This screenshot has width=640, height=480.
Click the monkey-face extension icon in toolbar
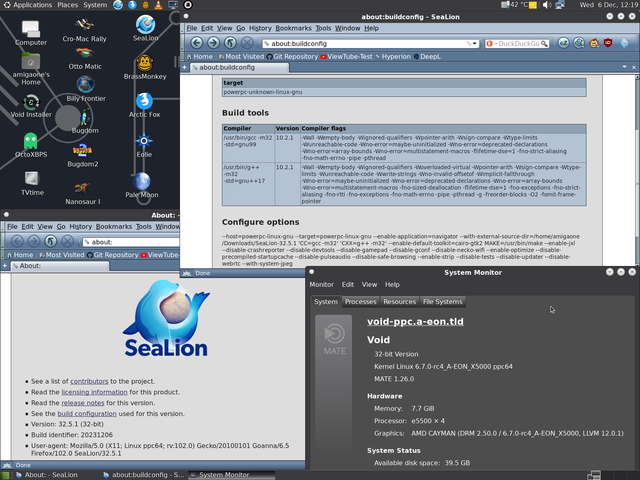coord(594,43)
